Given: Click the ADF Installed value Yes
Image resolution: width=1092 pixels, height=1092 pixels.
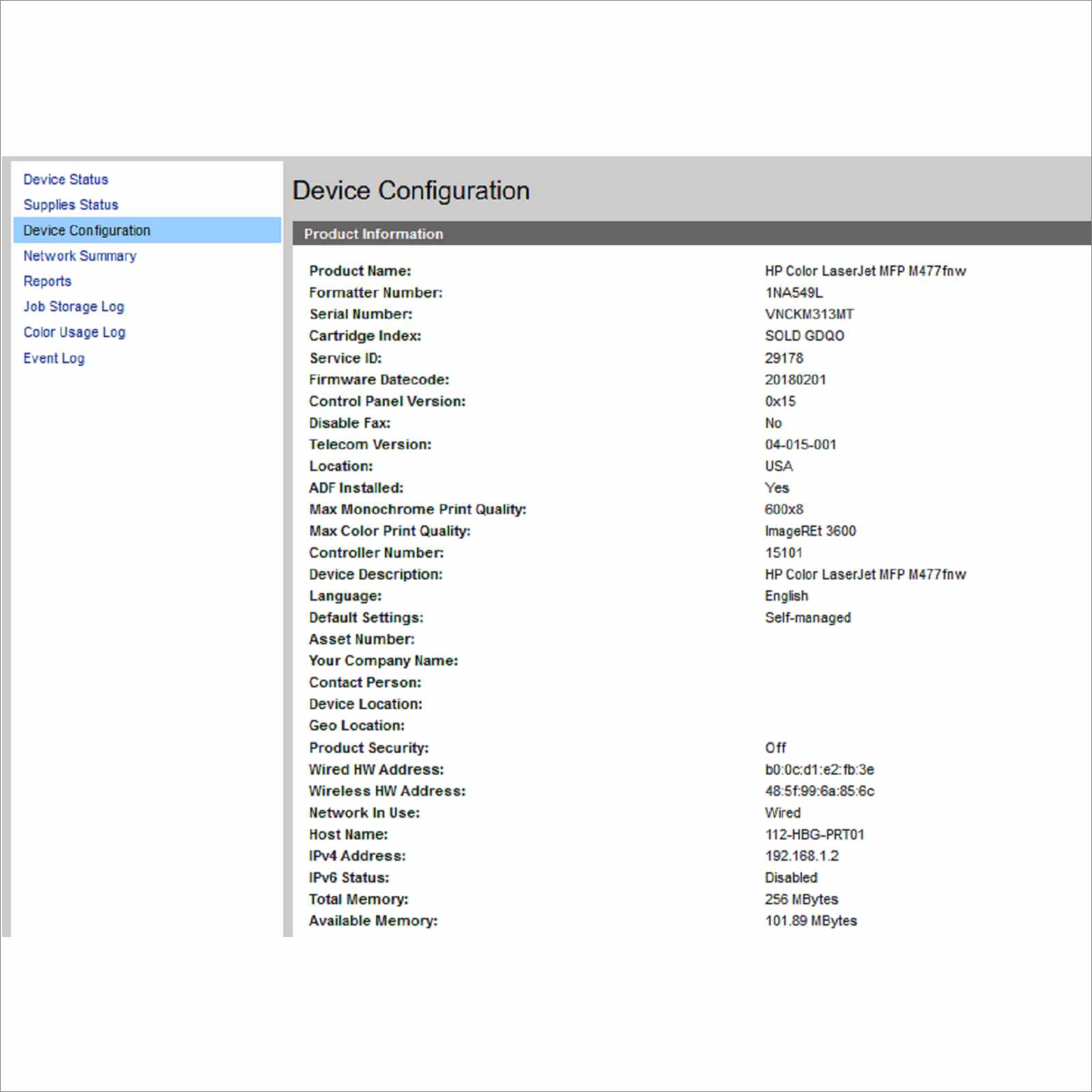Looking at the screenshot, I should [777, 488].
